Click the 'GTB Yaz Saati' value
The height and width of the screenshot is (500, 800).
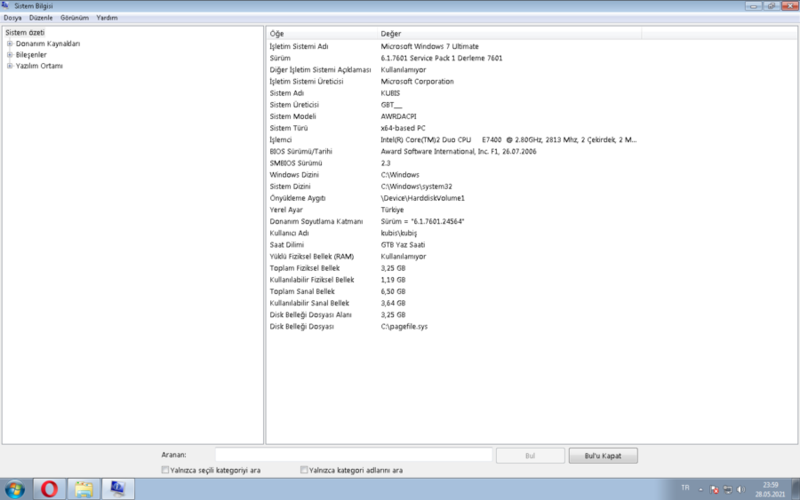[403, 245]
